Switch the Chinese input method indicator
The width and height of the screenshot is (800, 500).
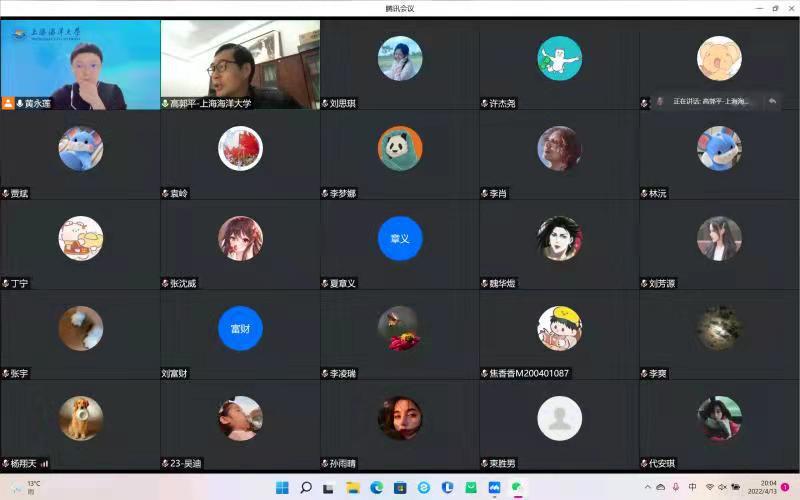tap(692, 487)
